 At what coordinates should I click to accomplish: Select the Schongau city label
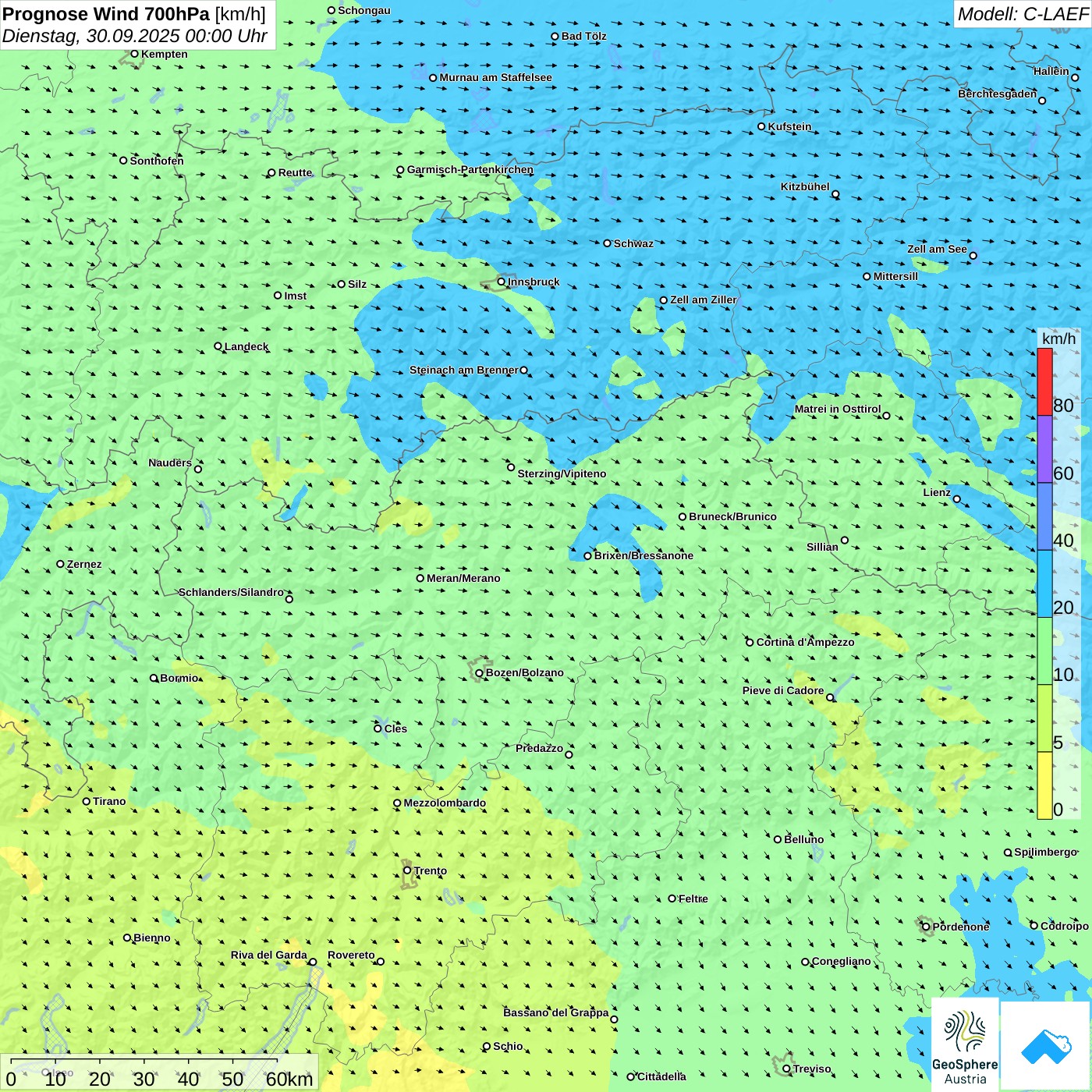point(364,10)
